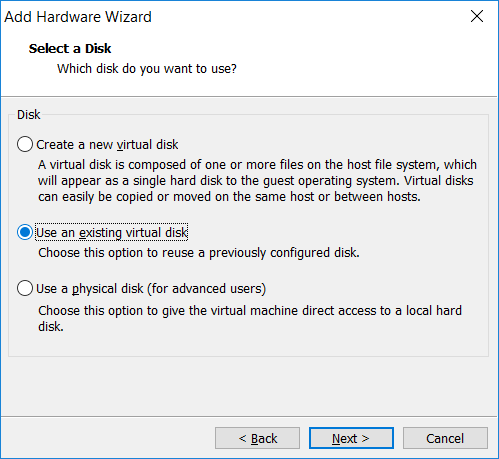499x459 pixels.
Task: Choose the Use an existing virtual disk radio button
Action: (25, 232)
